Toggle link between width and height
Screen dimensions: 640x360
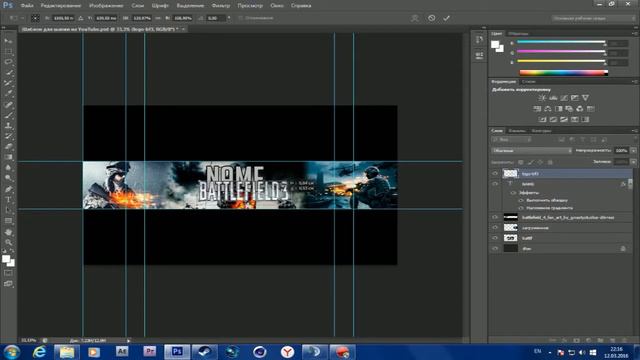tap(158, 18)
